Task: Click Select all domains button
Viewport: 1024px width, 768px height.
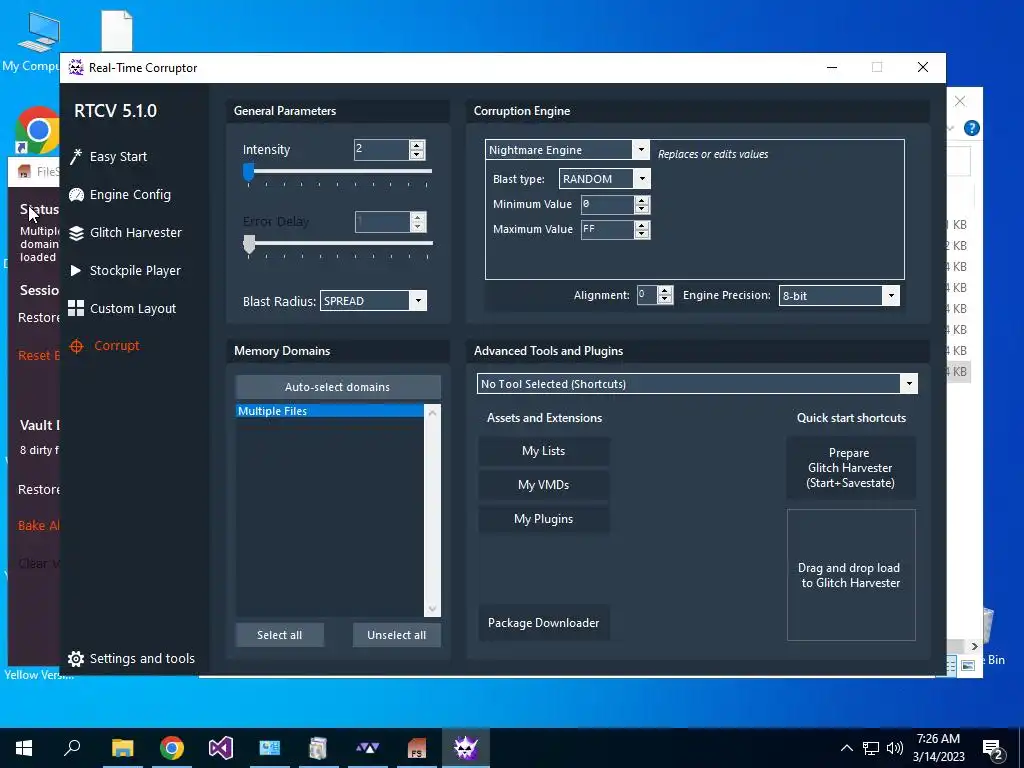Action: (280, 635)
